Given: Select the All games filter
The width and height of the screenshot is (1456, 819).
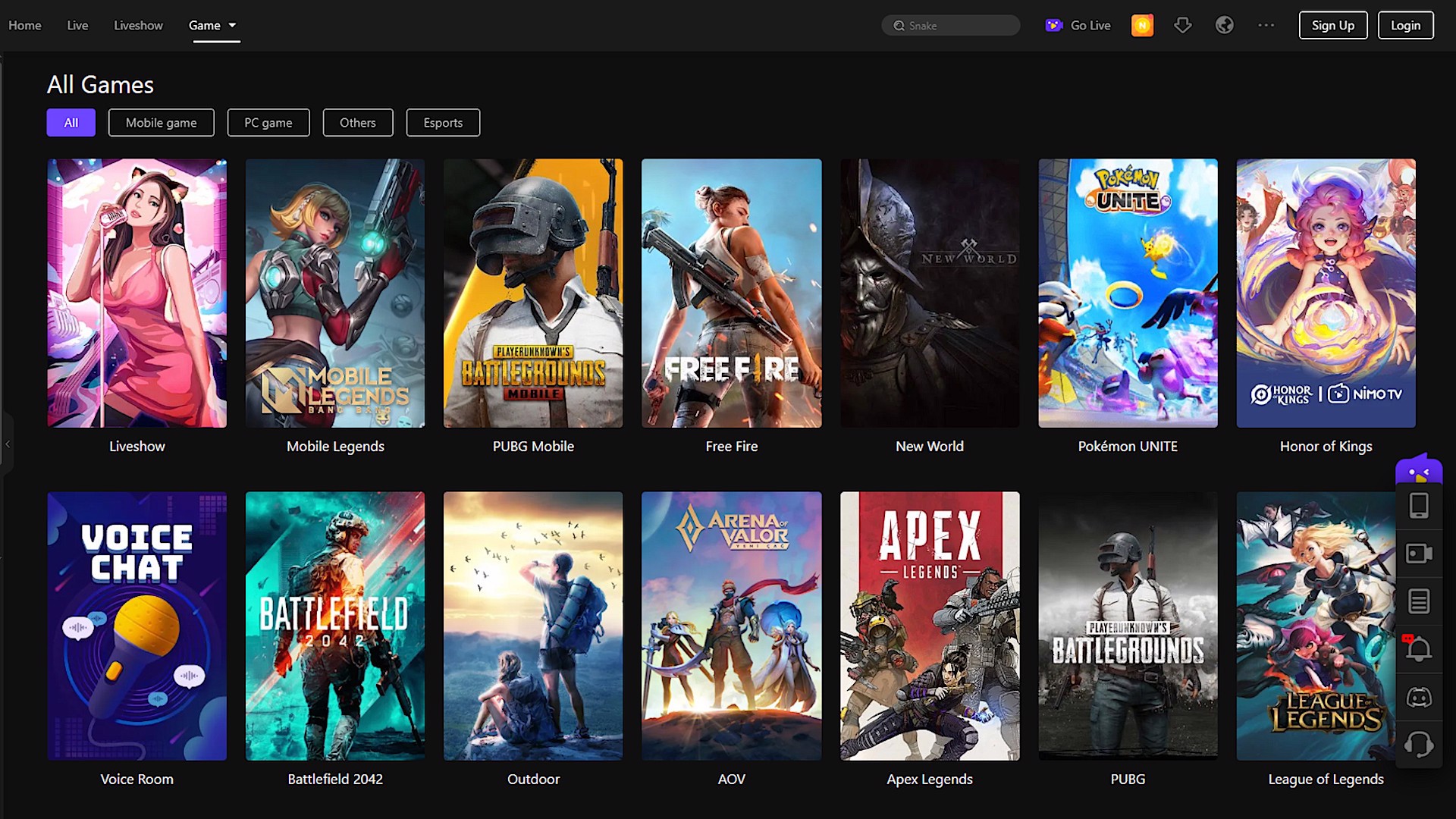Looking at the screenshot, I should 71,122.
